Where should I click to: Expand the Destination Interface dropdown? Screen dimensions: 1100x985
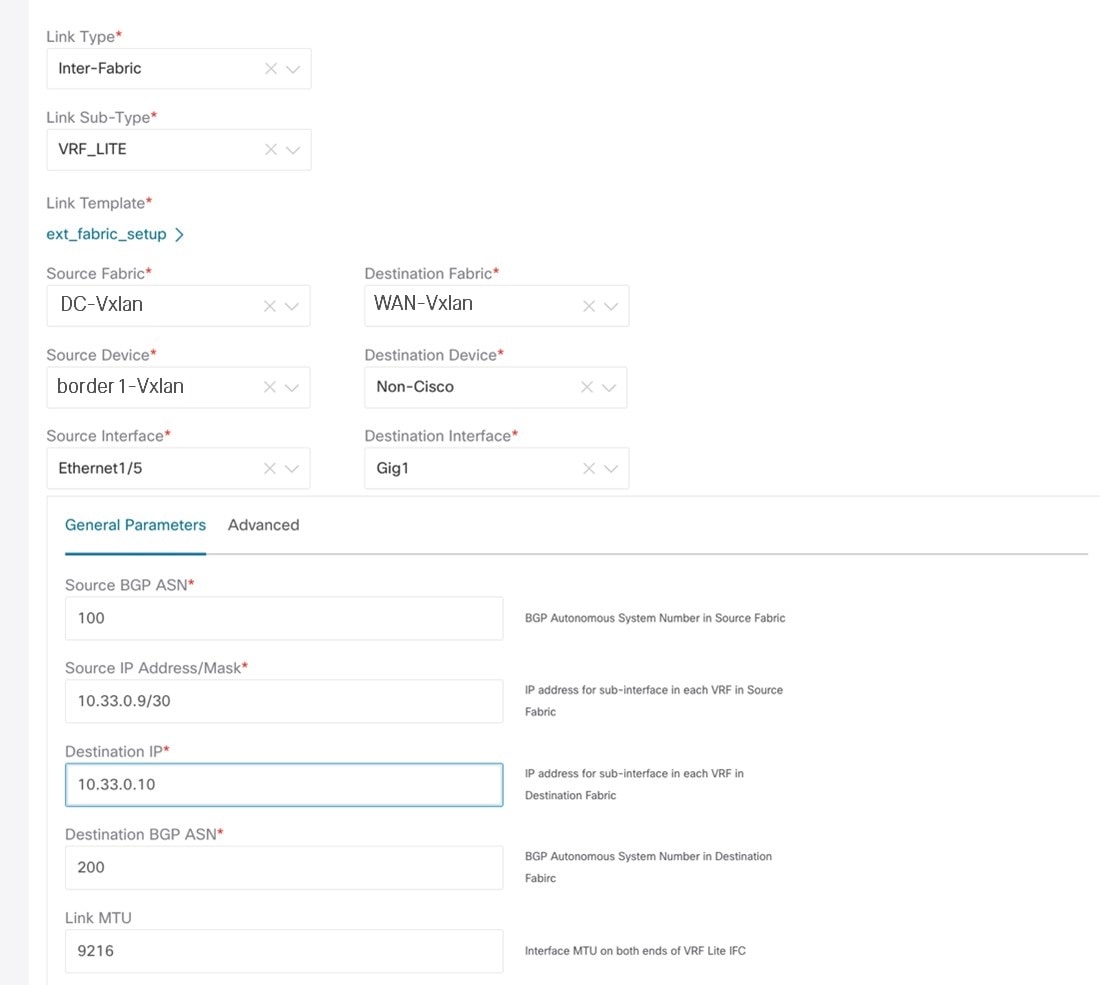611,468
